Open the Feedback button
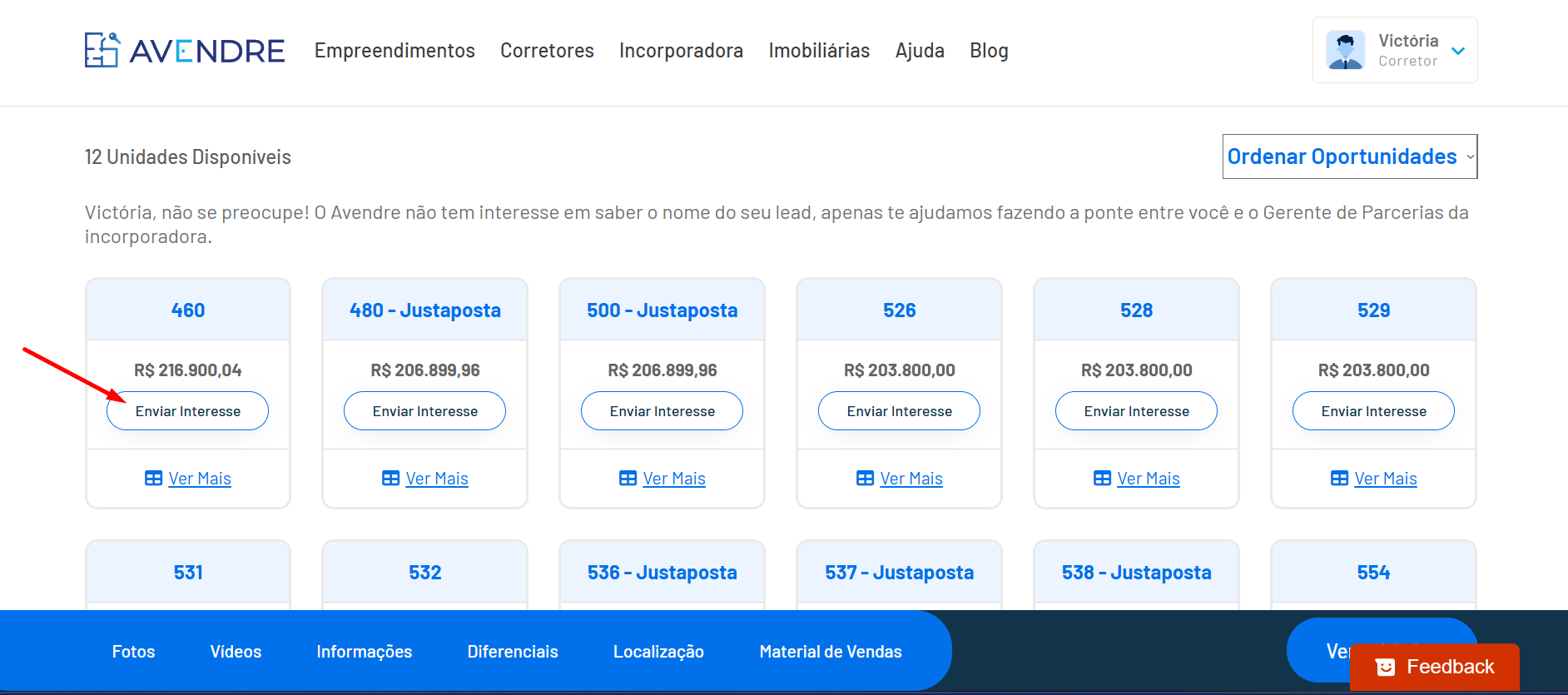Viewport: 1568px width, 695px height. click(x=1435, y=667)
